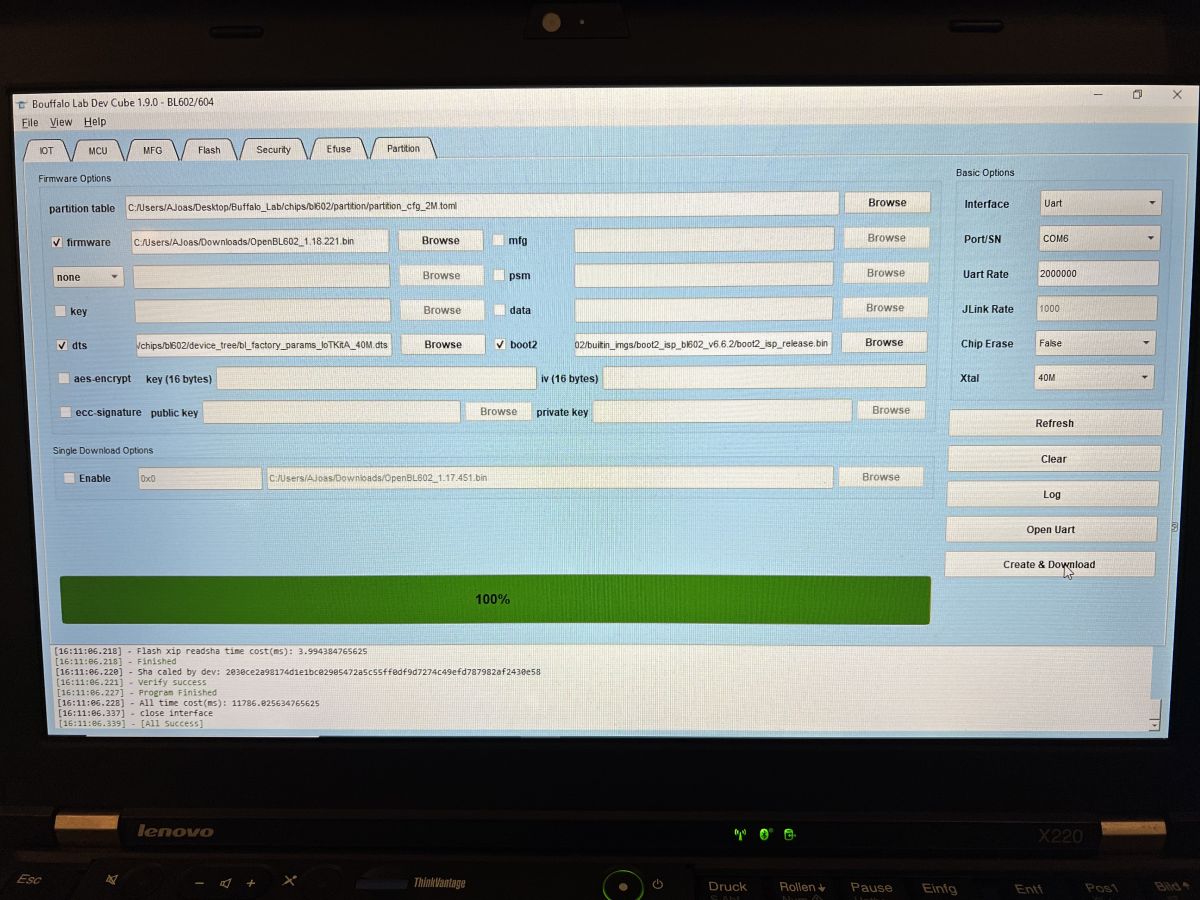Click the Log button
The width and height of the screenshot is (1200, 900).
pos(1052,494)
